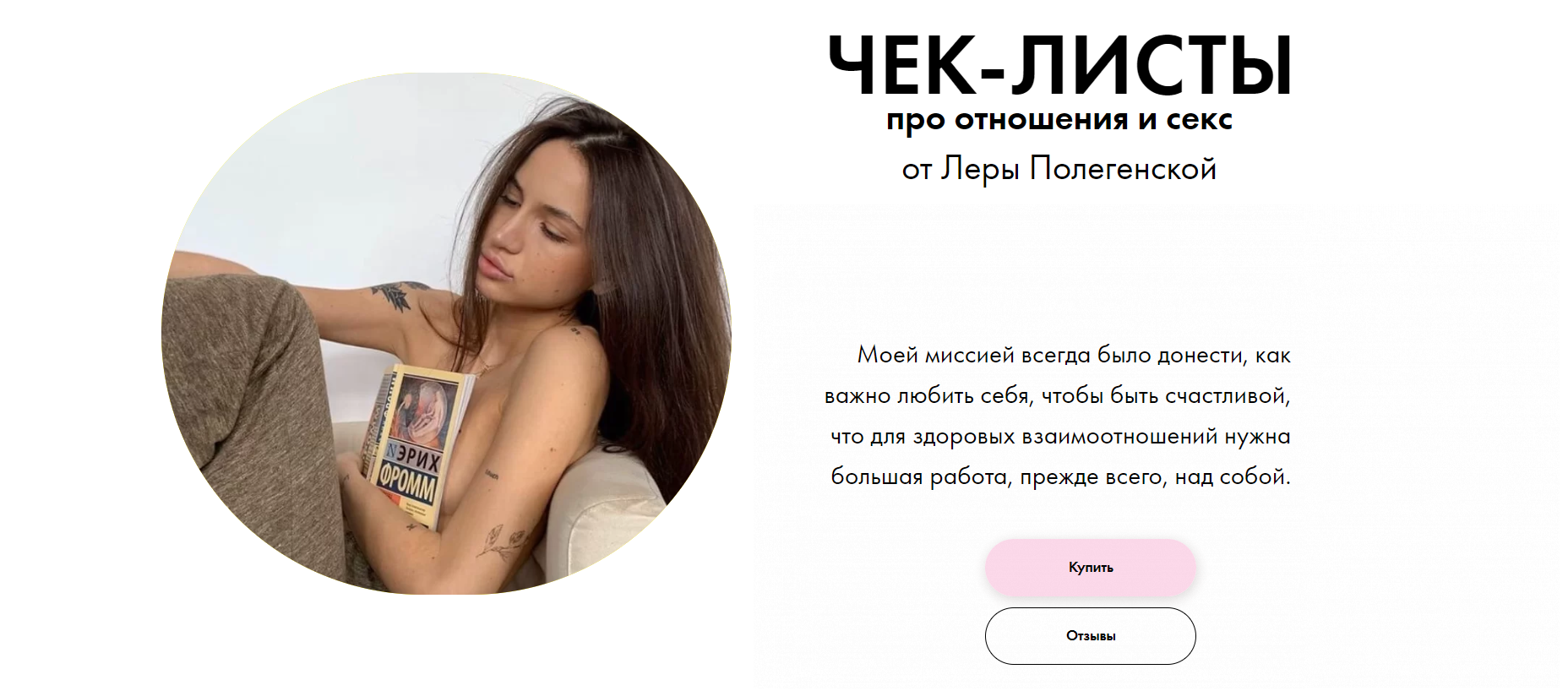Click the Erich Fromm book in photo
This screenshot has height=691, width=1568.
(416, 443)
